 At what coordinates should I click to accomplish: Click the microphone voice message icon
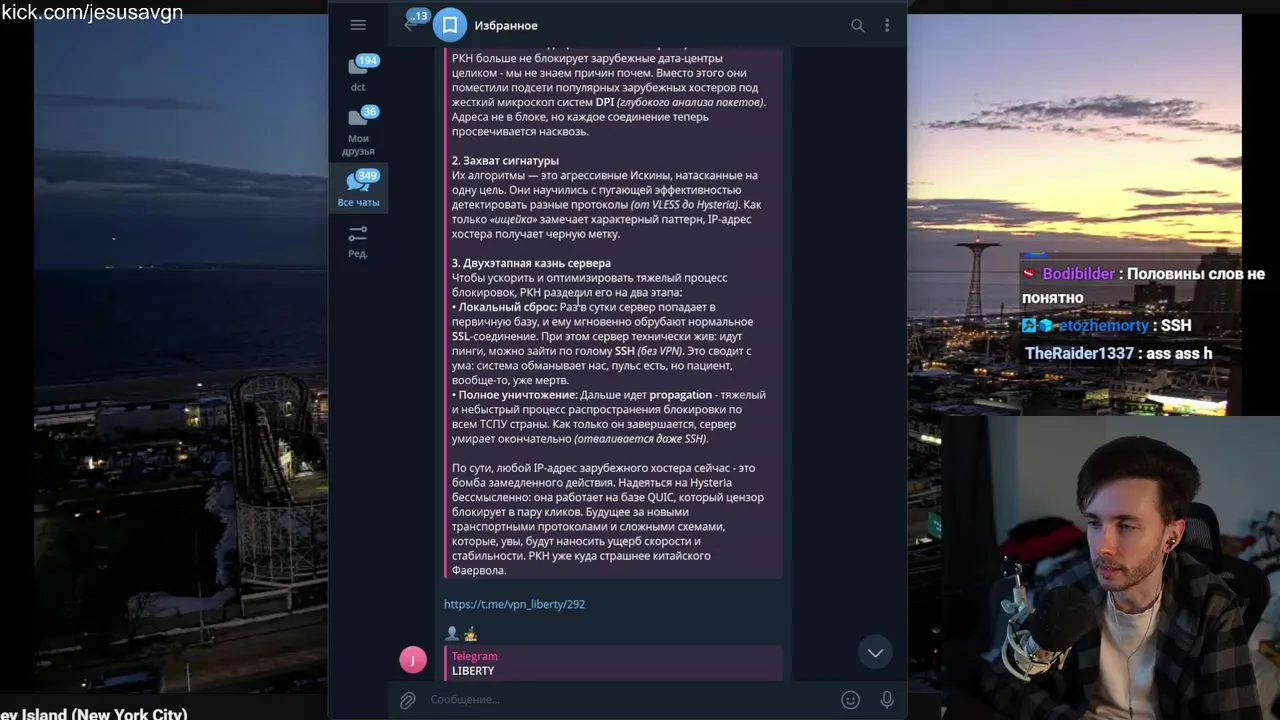tap(887, 700)
